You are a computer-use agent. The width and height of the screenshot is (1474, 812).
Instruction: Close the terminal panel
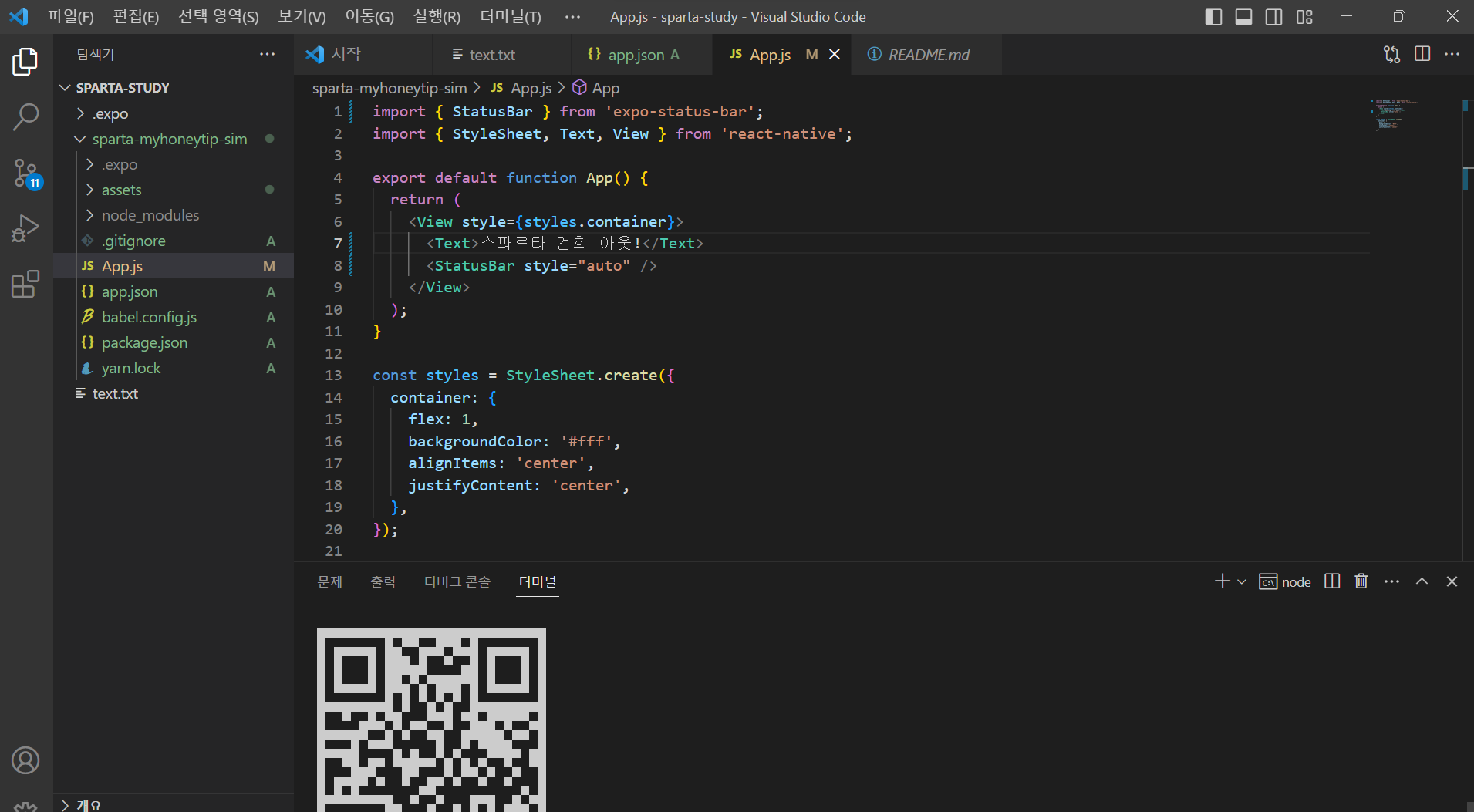pyautogui.click(x=1452, y=581)
